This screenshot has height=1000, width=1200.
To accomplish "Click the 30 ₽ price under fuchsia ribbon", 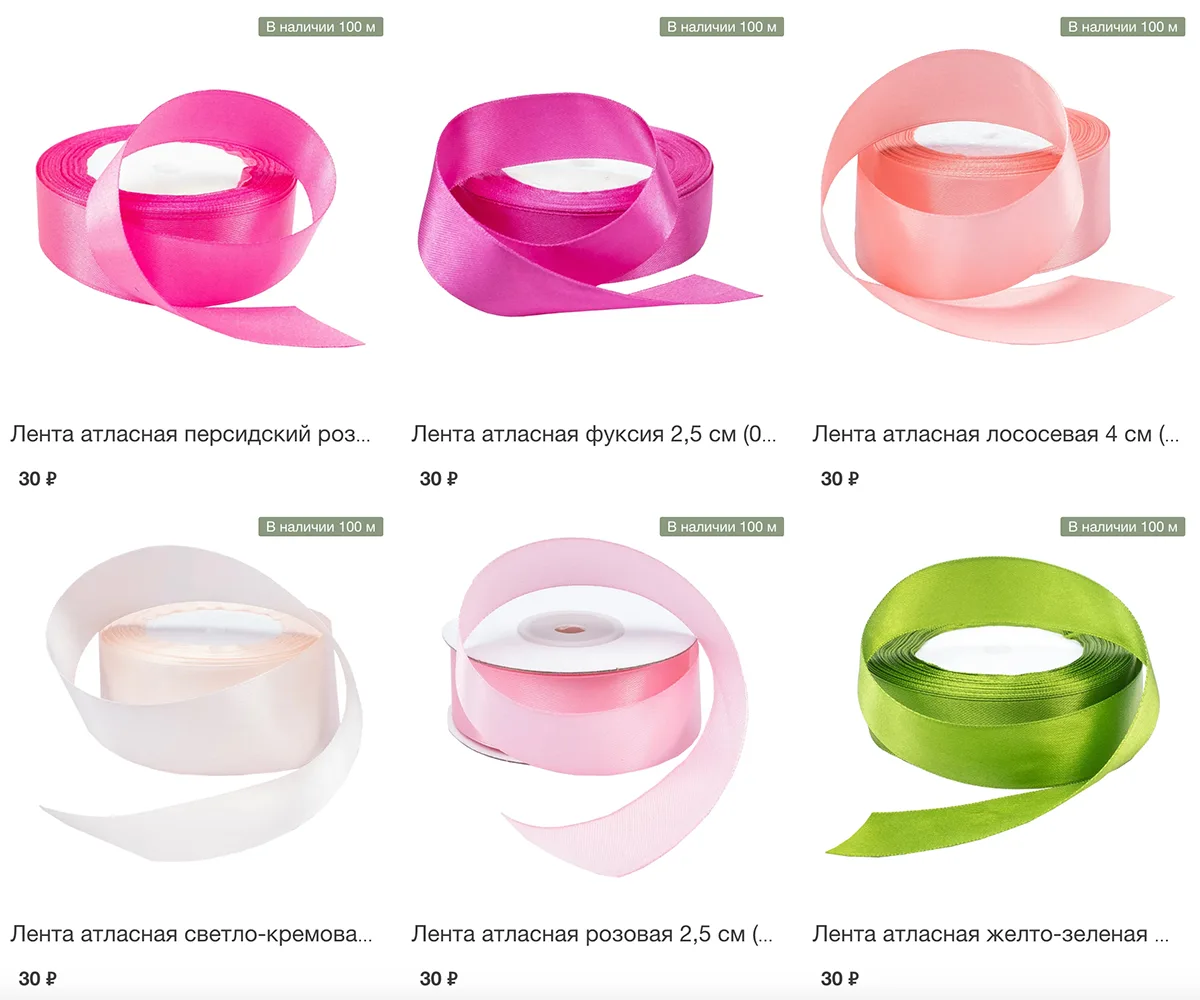I will point(439,478).
